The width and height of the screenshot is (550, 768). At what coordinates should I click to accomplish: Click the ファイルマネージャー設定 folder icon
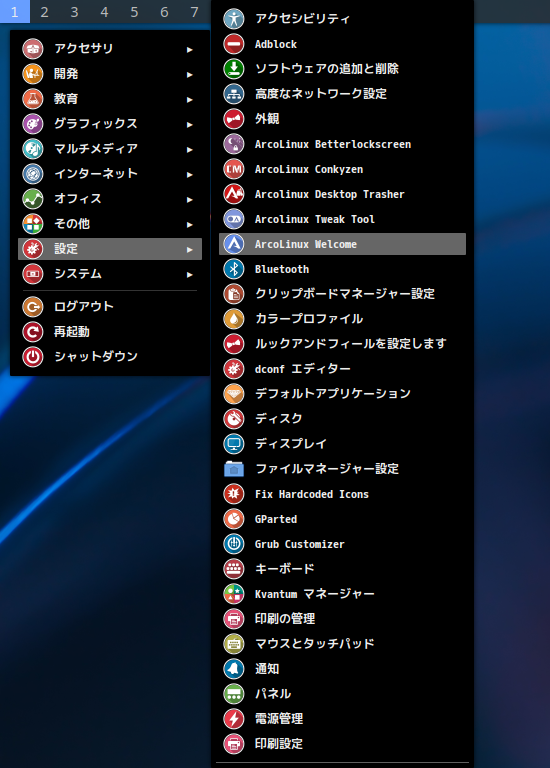[234, 469]
